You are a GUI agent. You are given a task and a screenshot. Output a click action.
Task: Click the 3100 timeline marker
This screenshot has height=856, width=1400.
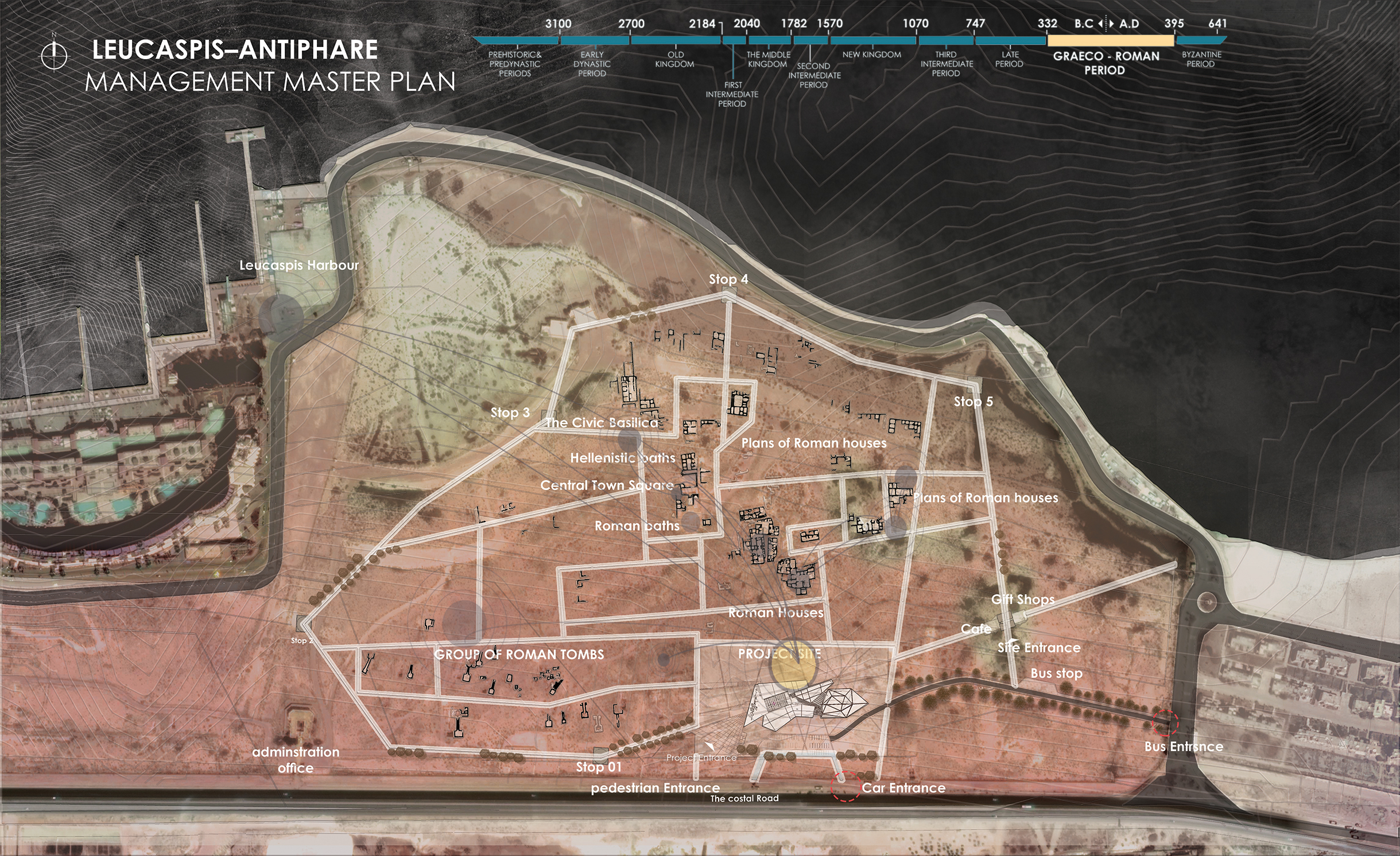pyautogui.click(x=558, y=24)
